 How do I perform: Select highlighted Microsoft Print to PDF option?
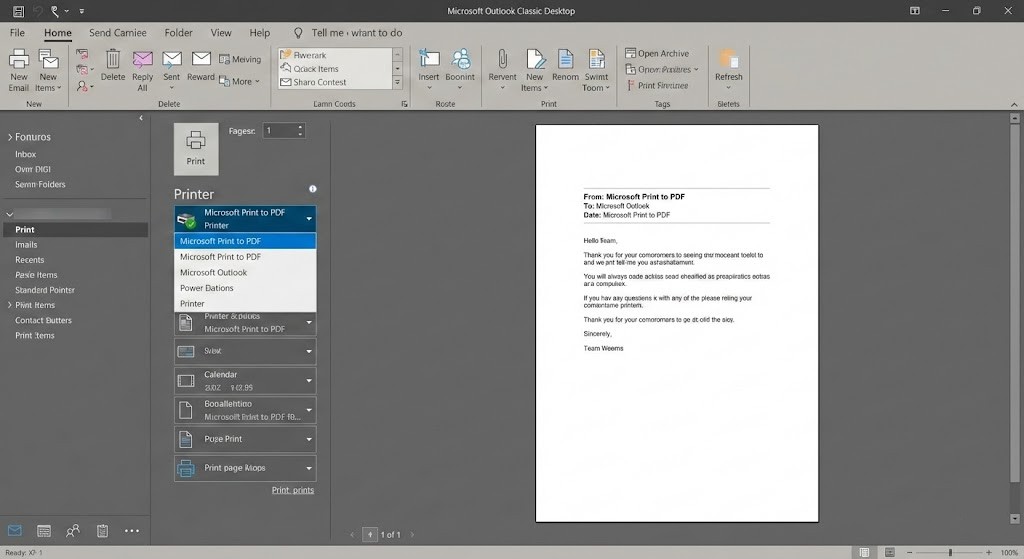(x=245, y=241)
